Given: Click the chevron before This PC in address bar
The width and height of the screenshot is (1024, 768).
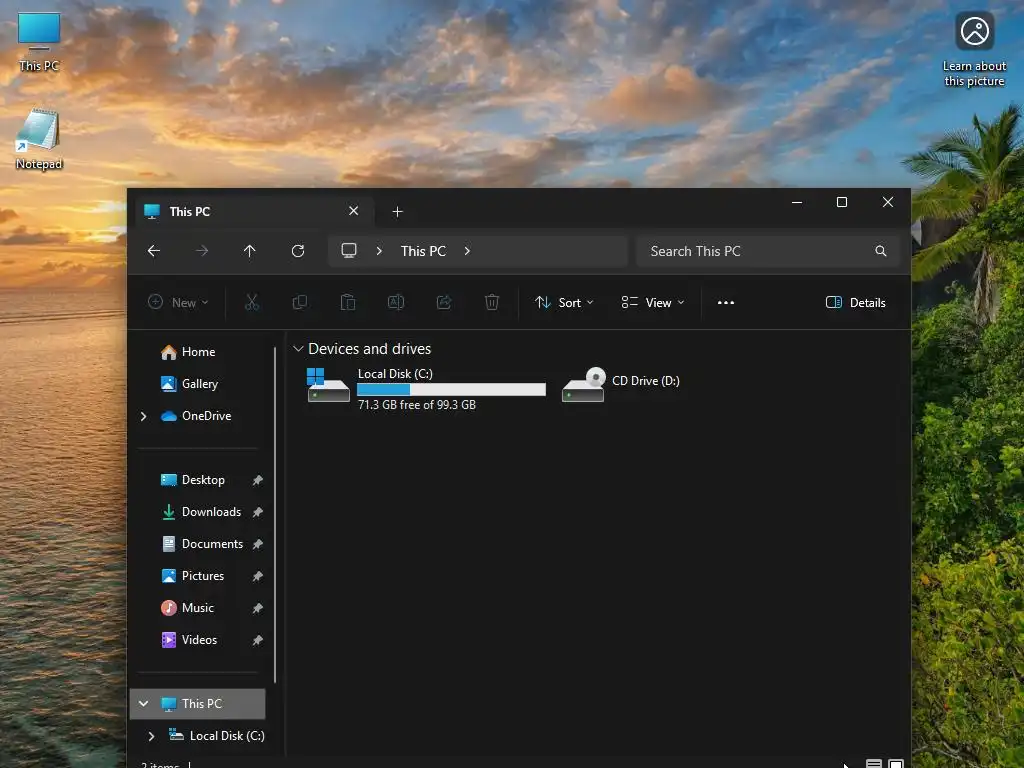Looking at the screenshot, I should pos(379,251).
